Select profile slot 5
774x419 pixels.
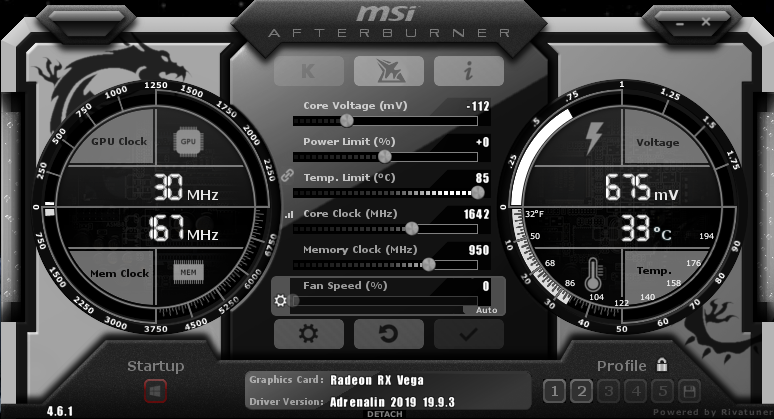point(662,392)
